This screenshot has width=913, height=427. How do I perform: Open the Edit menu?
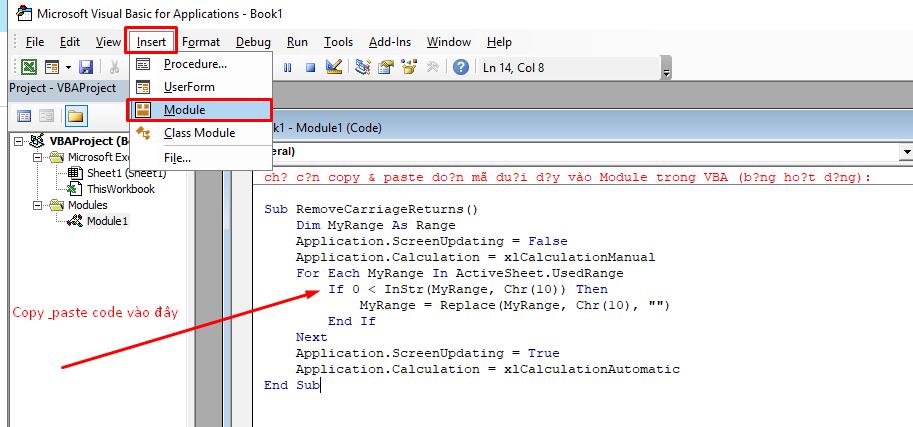[x=70, y=42]
